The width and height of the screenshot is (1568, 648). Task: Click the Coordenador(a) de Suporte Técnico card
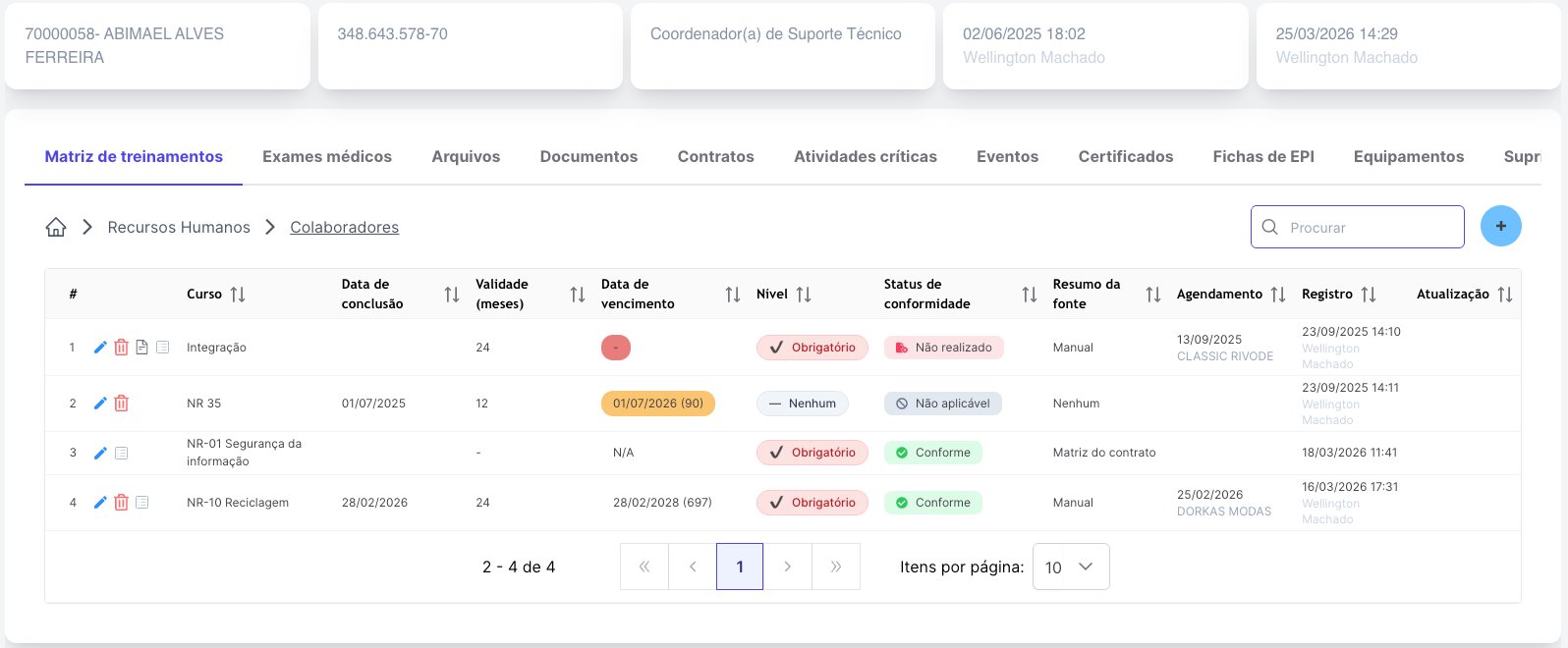coord(783,46)
